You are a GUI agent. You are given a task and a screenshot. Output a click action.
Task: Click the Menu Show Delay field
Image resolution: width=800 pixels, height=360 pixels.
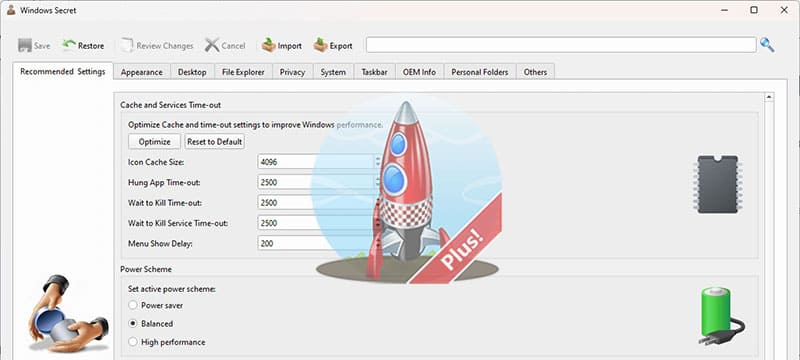320,244
